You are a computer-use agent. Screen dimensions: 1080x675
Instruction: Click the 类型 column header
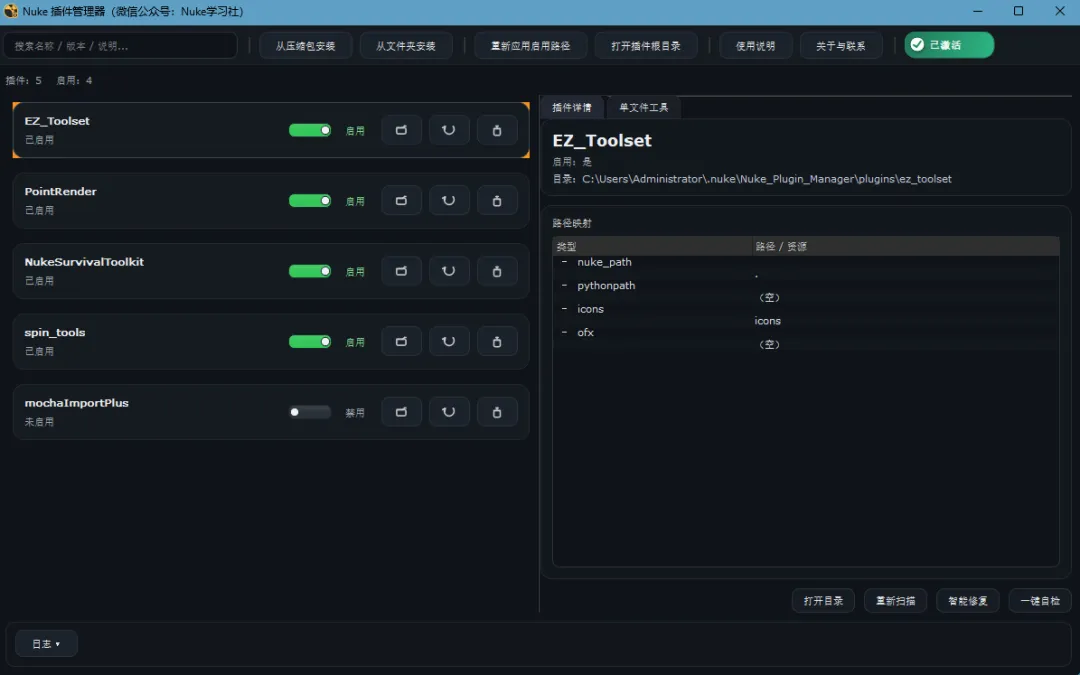click(652, 246)
